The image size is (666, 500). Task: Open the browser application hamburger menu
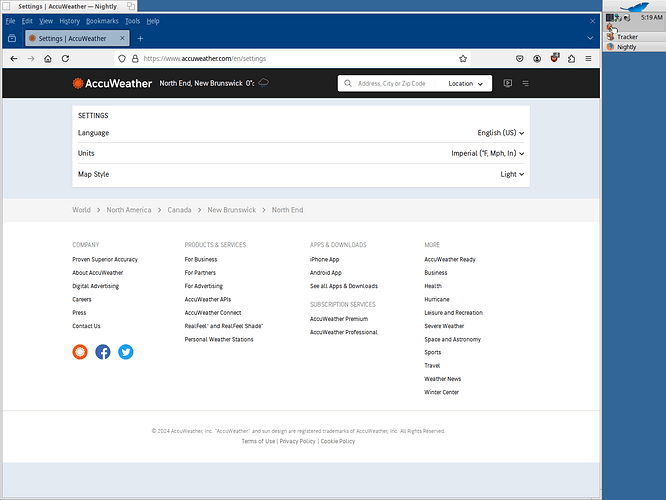[588, 59]
